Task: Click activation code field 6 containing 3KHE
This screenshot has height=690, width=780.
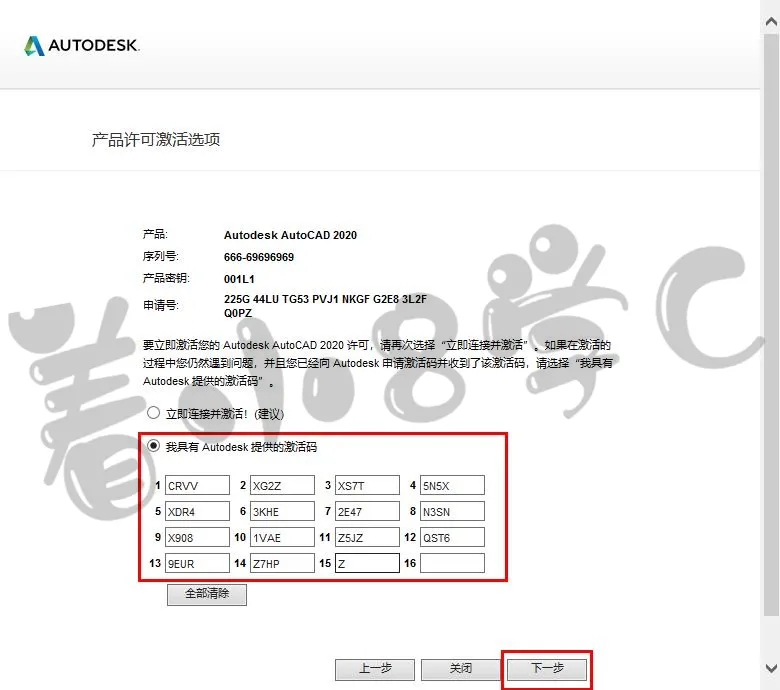Action: [282, 511]
